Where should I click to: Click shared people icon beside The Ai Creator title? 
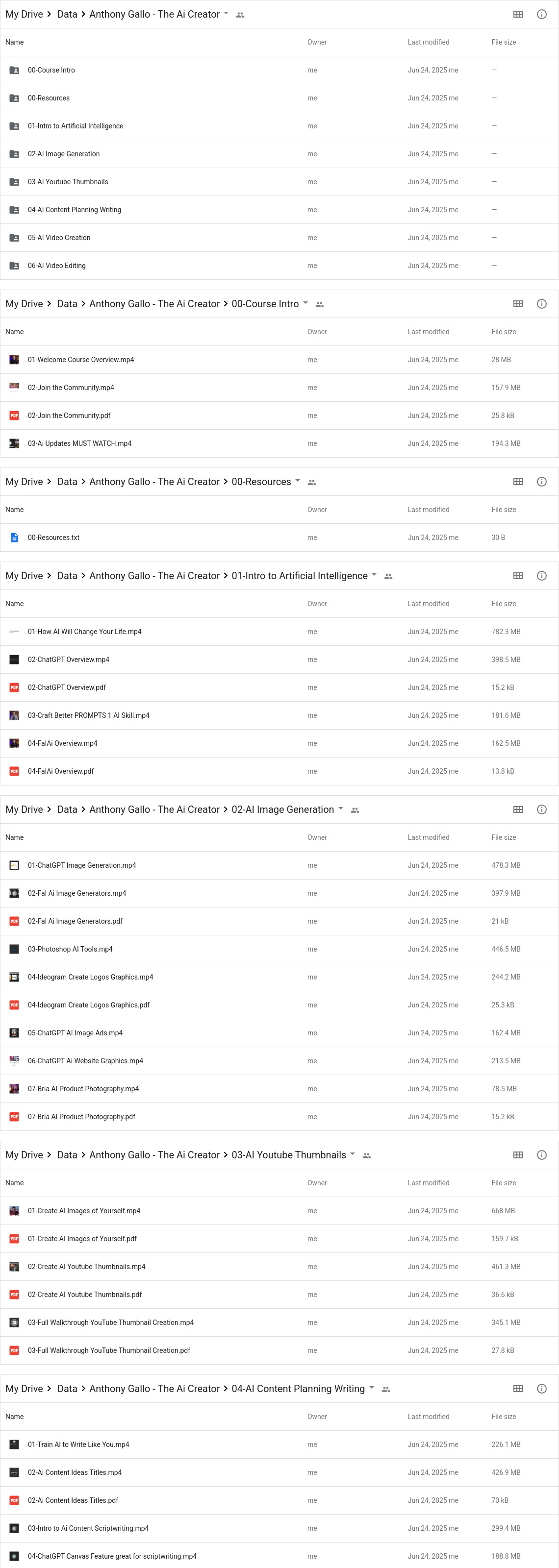pyautogui.click(x=240, y=15)
